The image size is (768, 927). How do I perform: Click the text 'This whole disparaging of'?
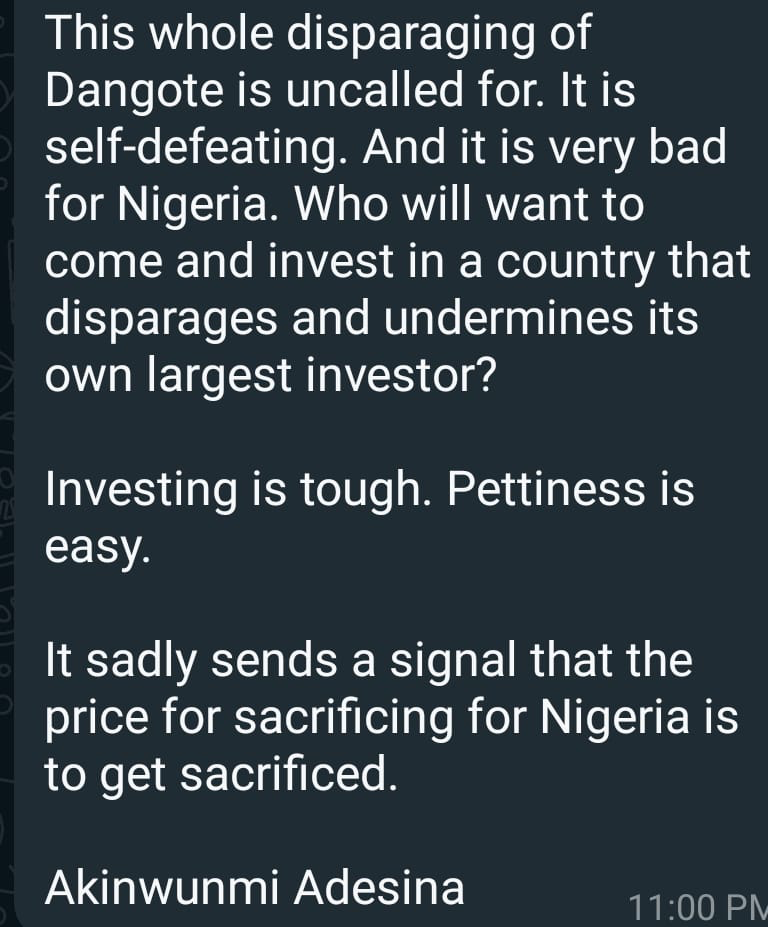pyautogui.click(x=318, y=35)
